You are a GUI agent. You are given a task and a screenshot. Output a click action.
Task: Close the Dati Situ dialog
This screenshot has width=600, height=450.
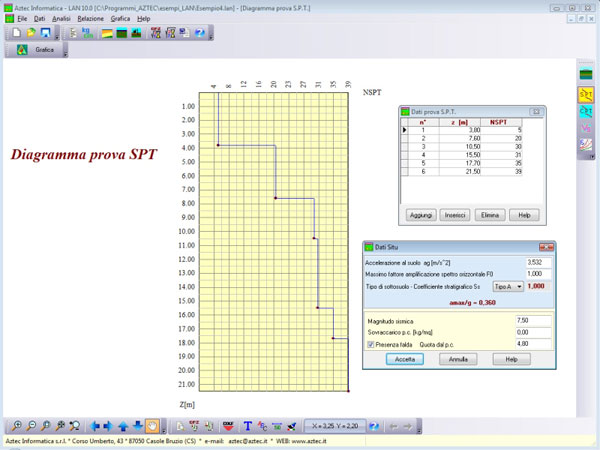point(546,247)
